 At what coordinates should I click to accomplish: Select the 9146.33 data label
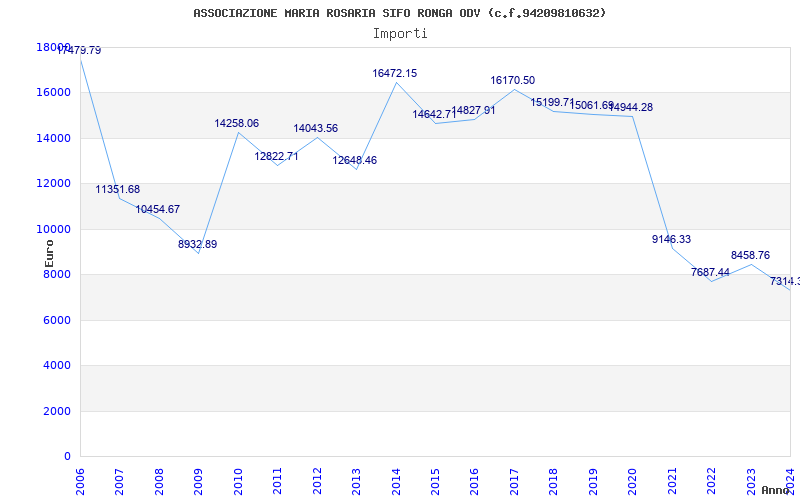(671, 239)
